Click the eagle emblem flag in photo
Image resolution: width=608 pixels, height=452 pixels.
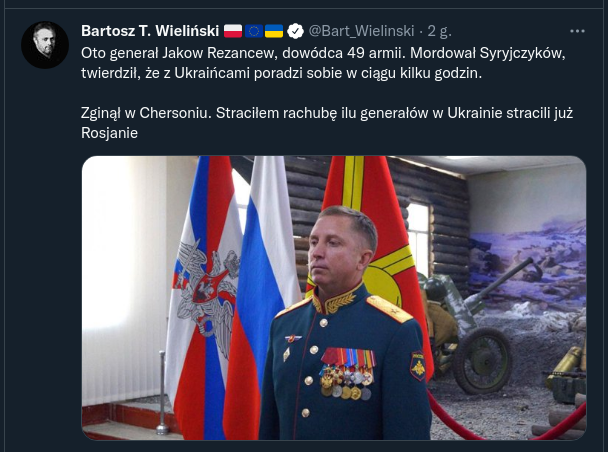202,298
